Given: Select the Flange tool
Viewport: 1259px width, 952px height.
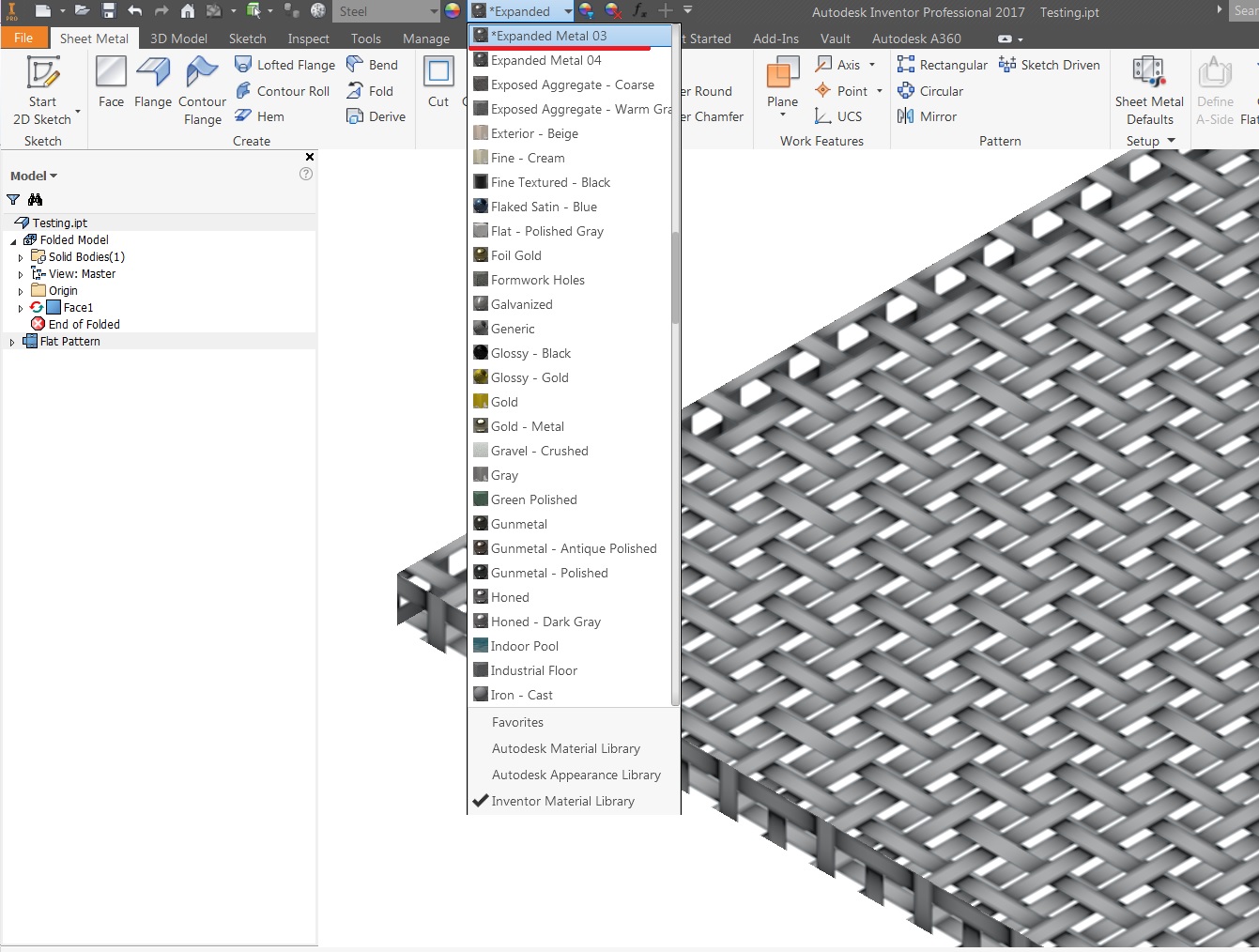Looking at the screenshot, I should 153,83.
